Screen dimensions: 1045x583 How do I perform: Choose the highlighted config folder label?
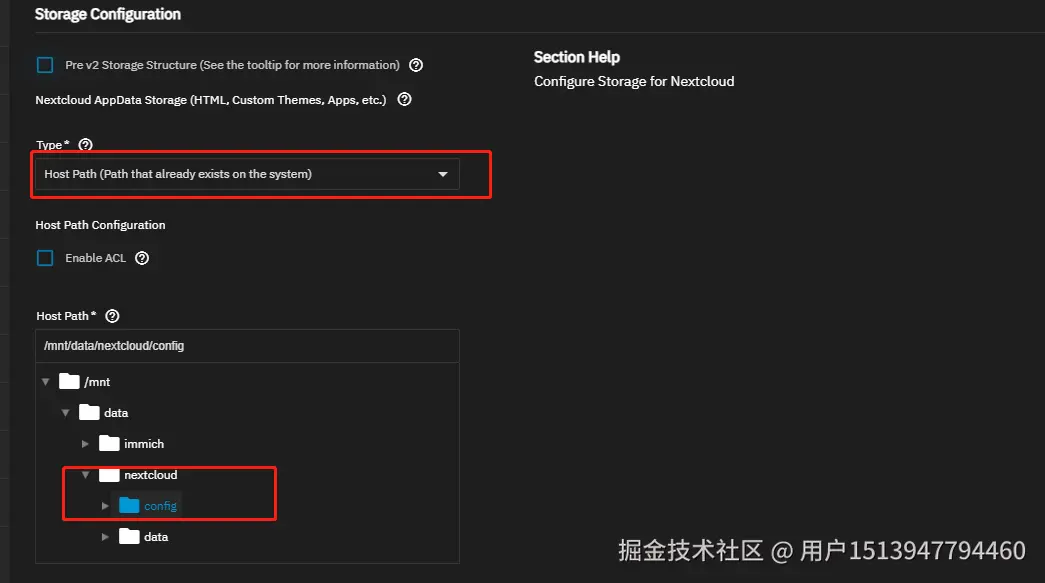tap(161, 506)
